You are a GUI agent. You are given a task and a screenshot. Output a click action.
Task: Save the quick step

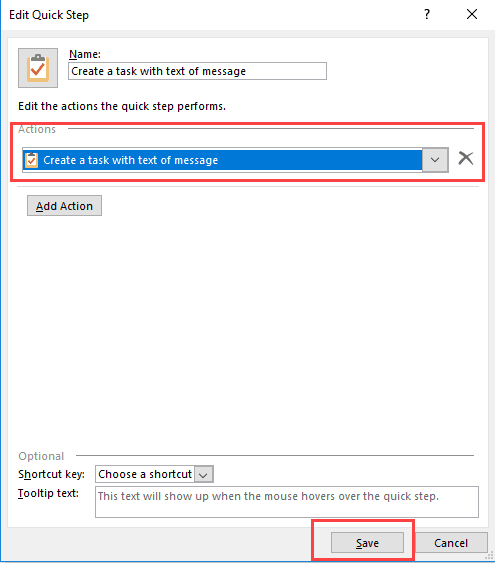pos(367,543)
